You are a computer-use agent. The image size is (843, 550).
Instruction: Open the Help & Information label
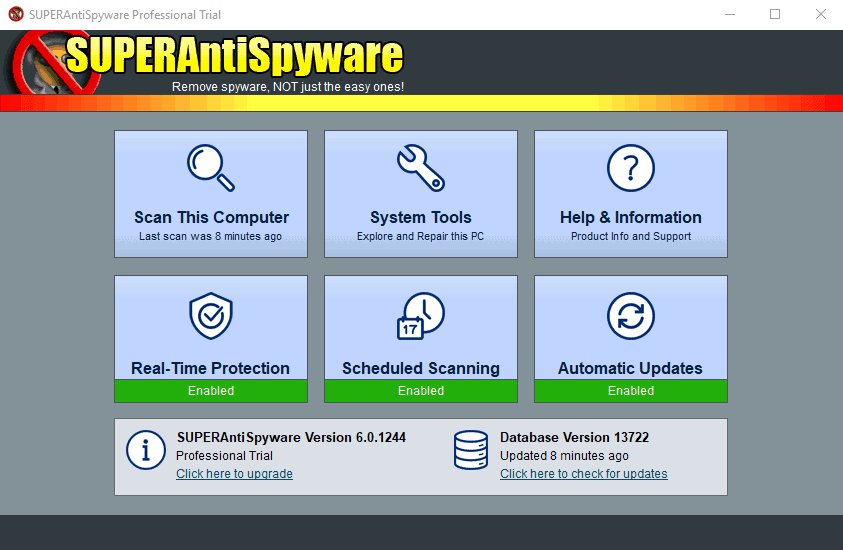tap(631, 217)
